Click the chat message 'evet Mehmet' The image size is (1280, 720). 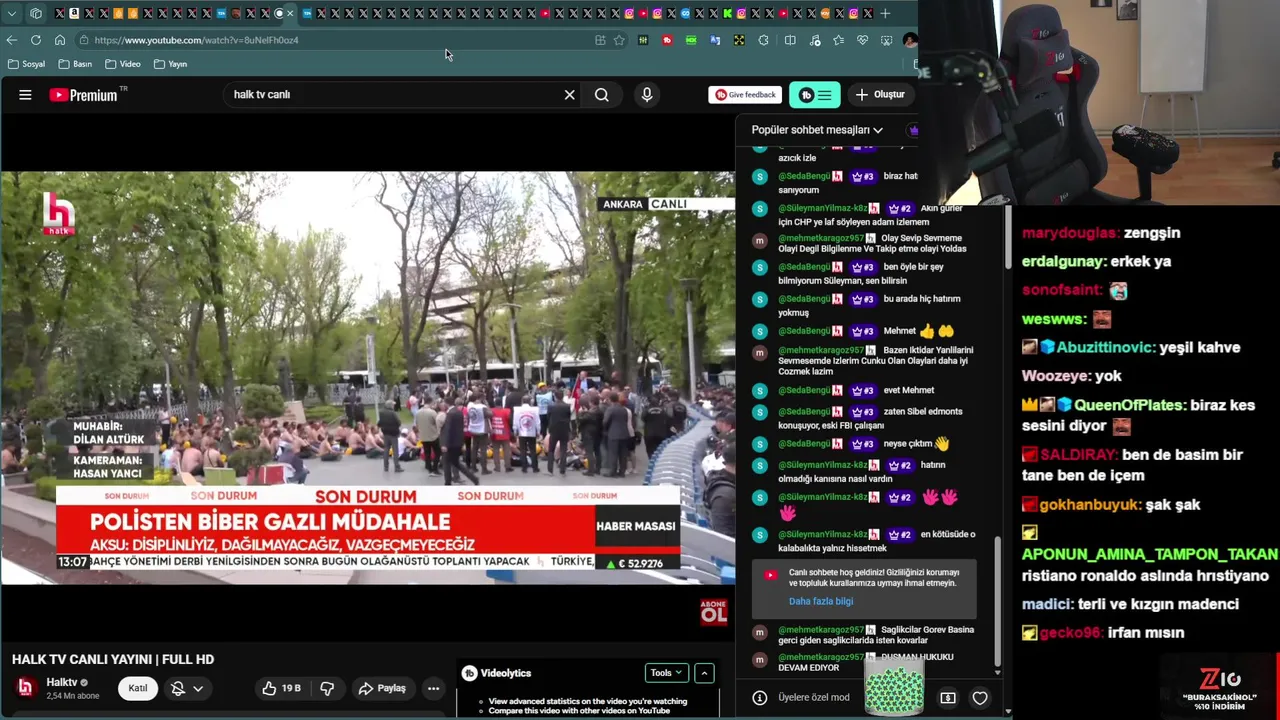point(909,390)
